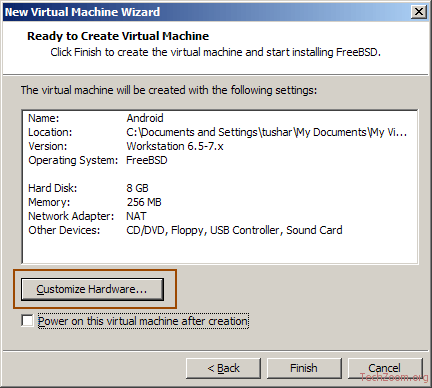Select the Name value 'Android'
This screenshot has width=432, height=388.
pos(145,118)
